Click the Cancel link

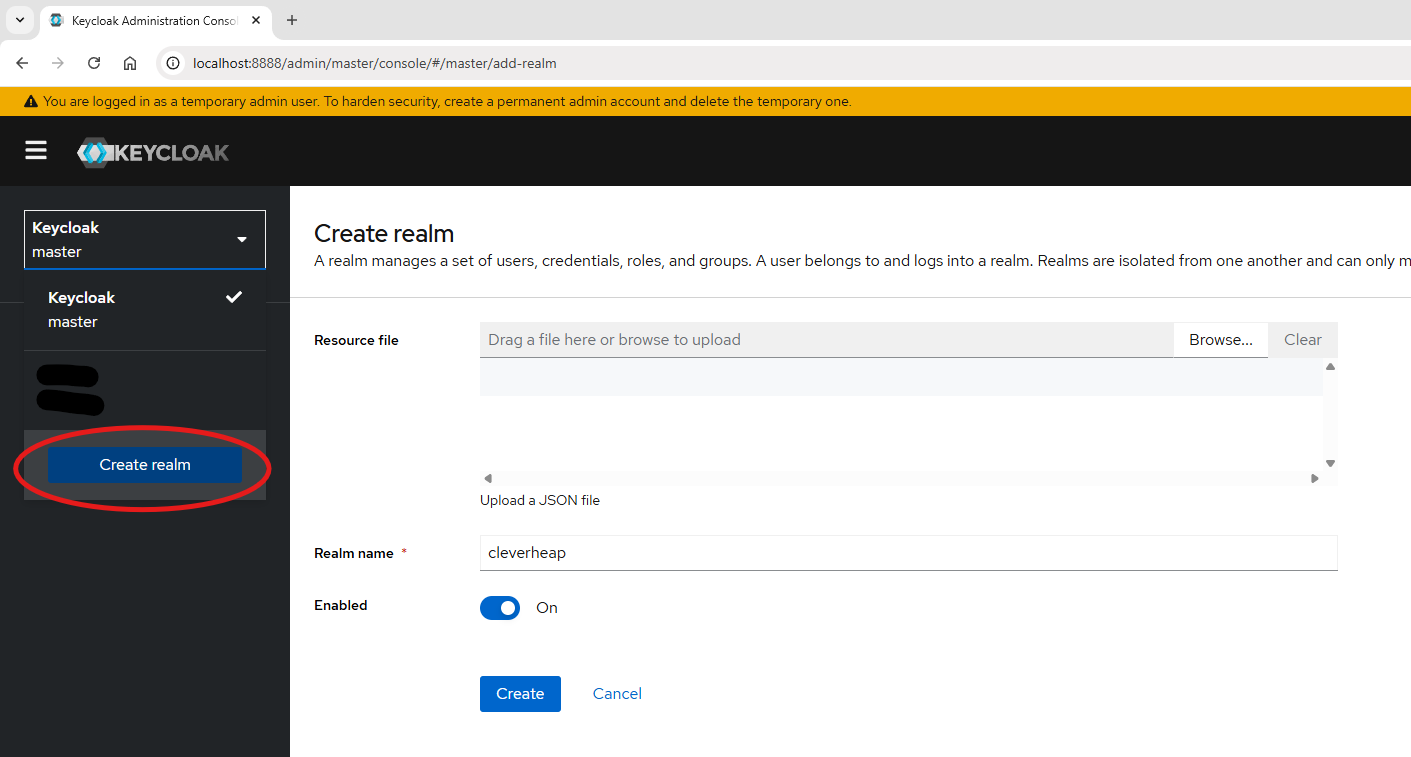[x=617, y=693]
